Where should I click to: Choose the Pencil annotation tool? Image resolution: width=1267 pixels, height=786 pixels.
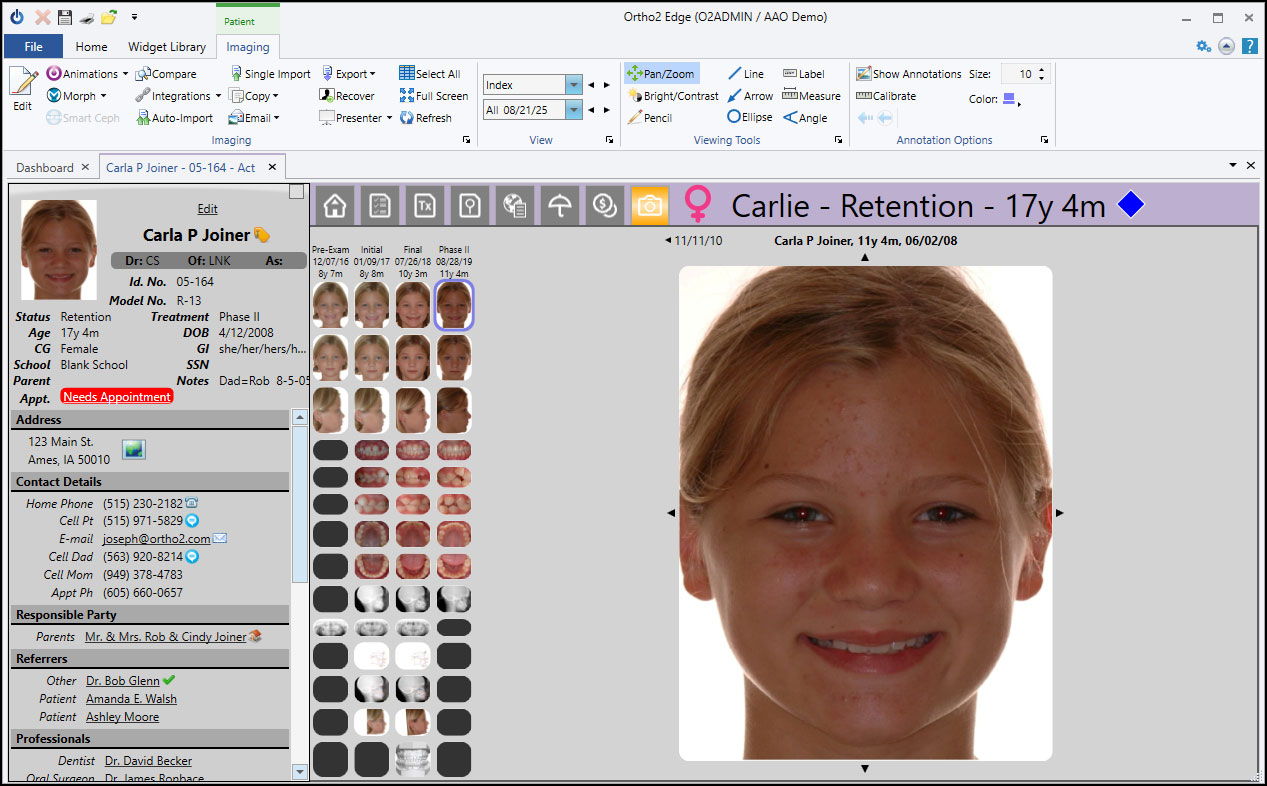click(650, 118)
